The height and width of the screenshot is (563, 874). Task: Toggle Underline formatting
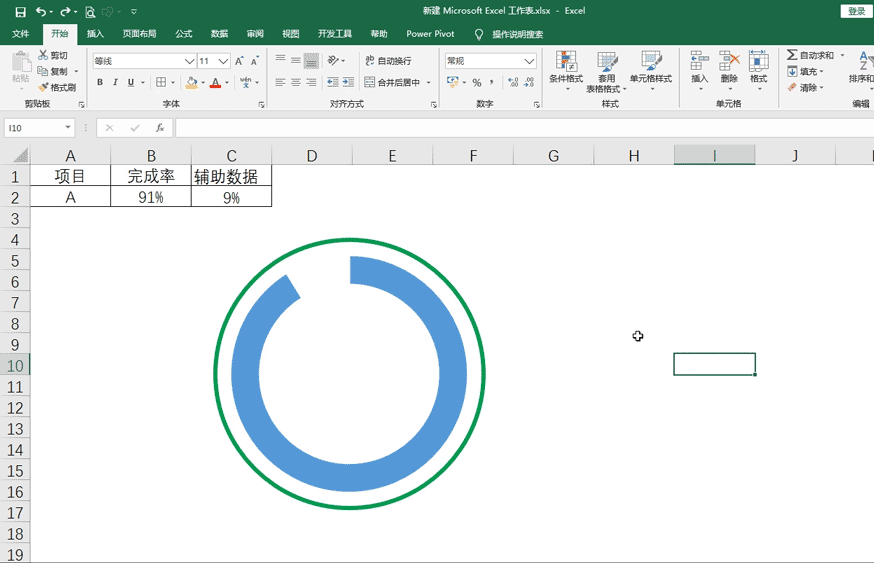(131, 82)
